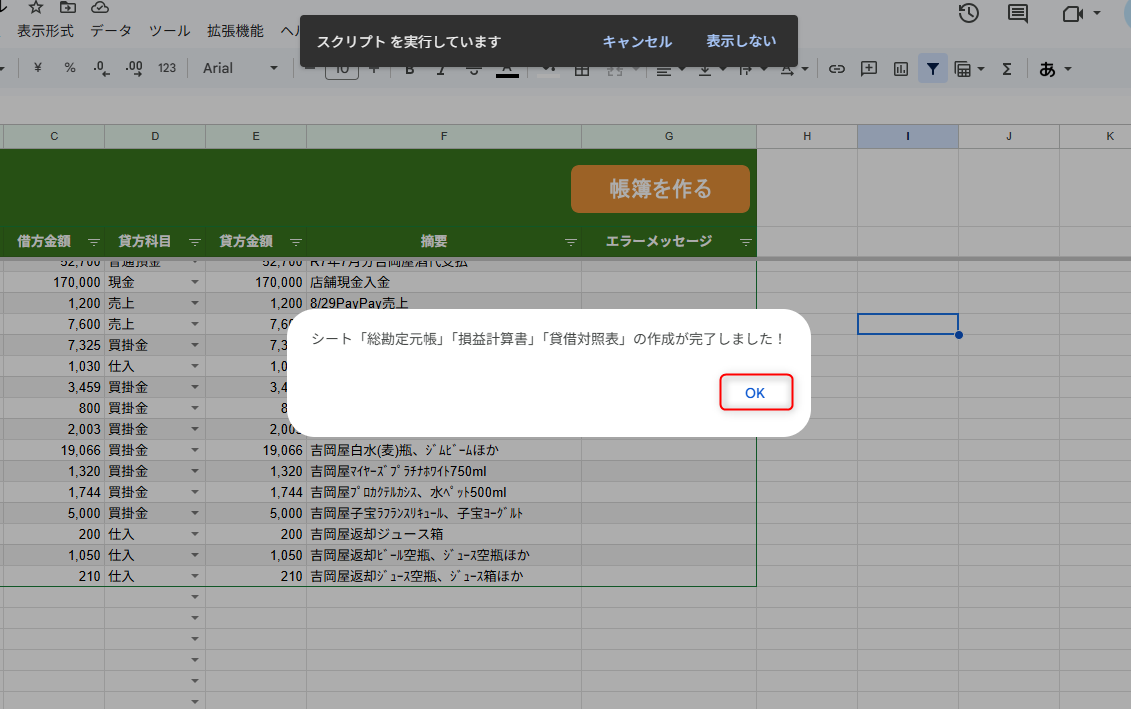The image size is (1131, 709).
Task: Click the 帳簿を作る orange button
Action: click(x=660, y=189)
